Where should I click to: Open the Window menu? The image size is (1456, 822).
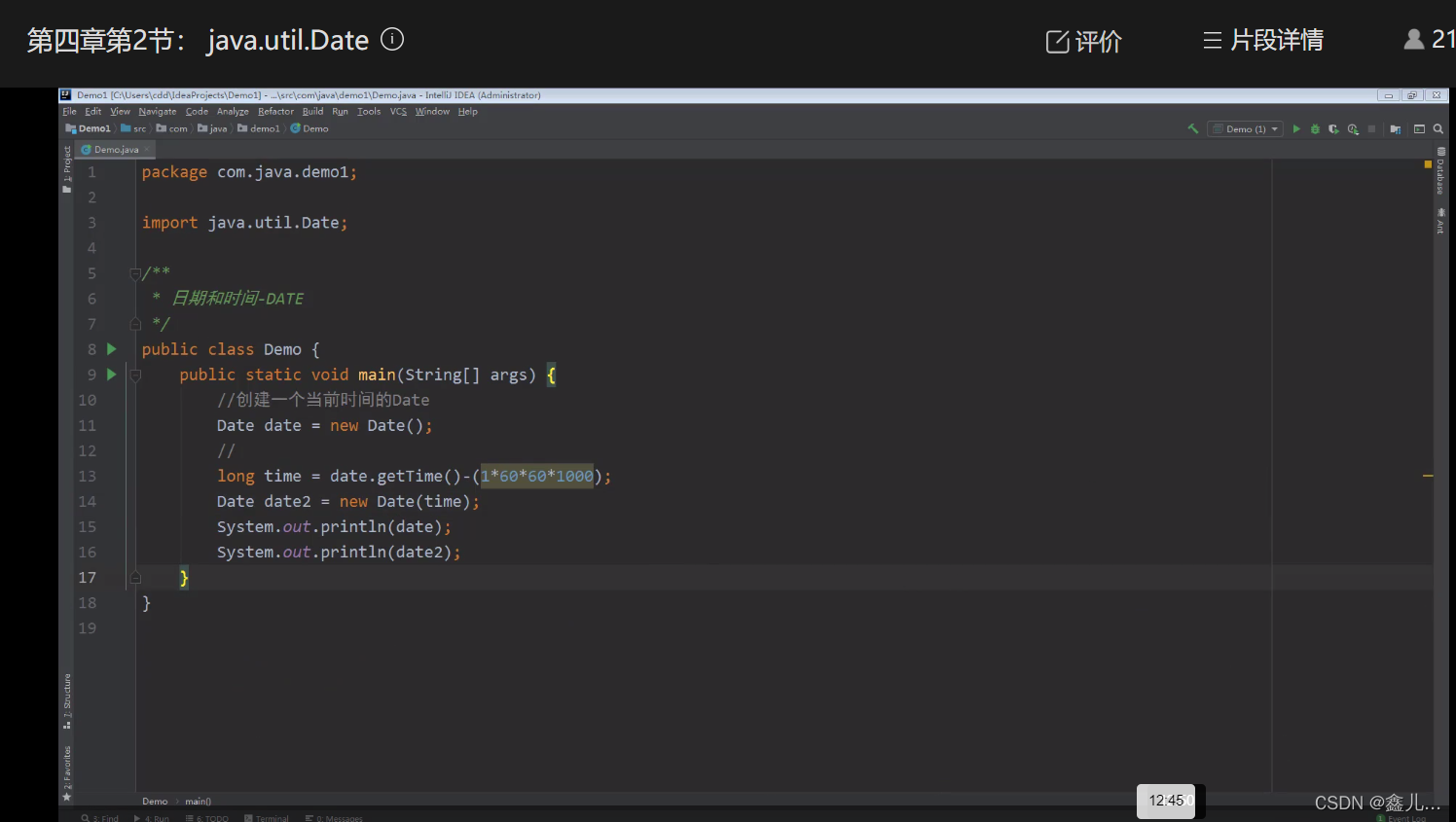pyautogui.click(x=432, y=111)
